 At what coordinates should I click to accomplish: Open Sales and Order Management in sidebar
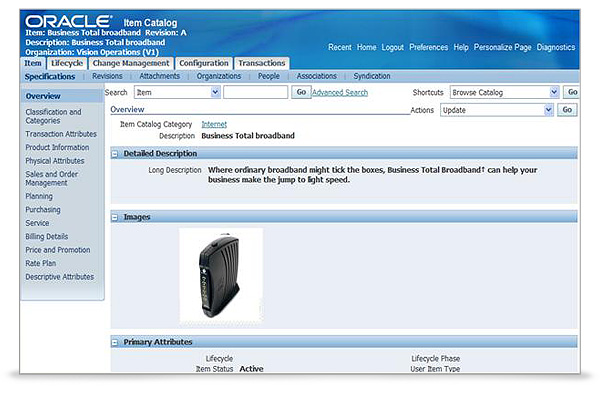(52, 178)
